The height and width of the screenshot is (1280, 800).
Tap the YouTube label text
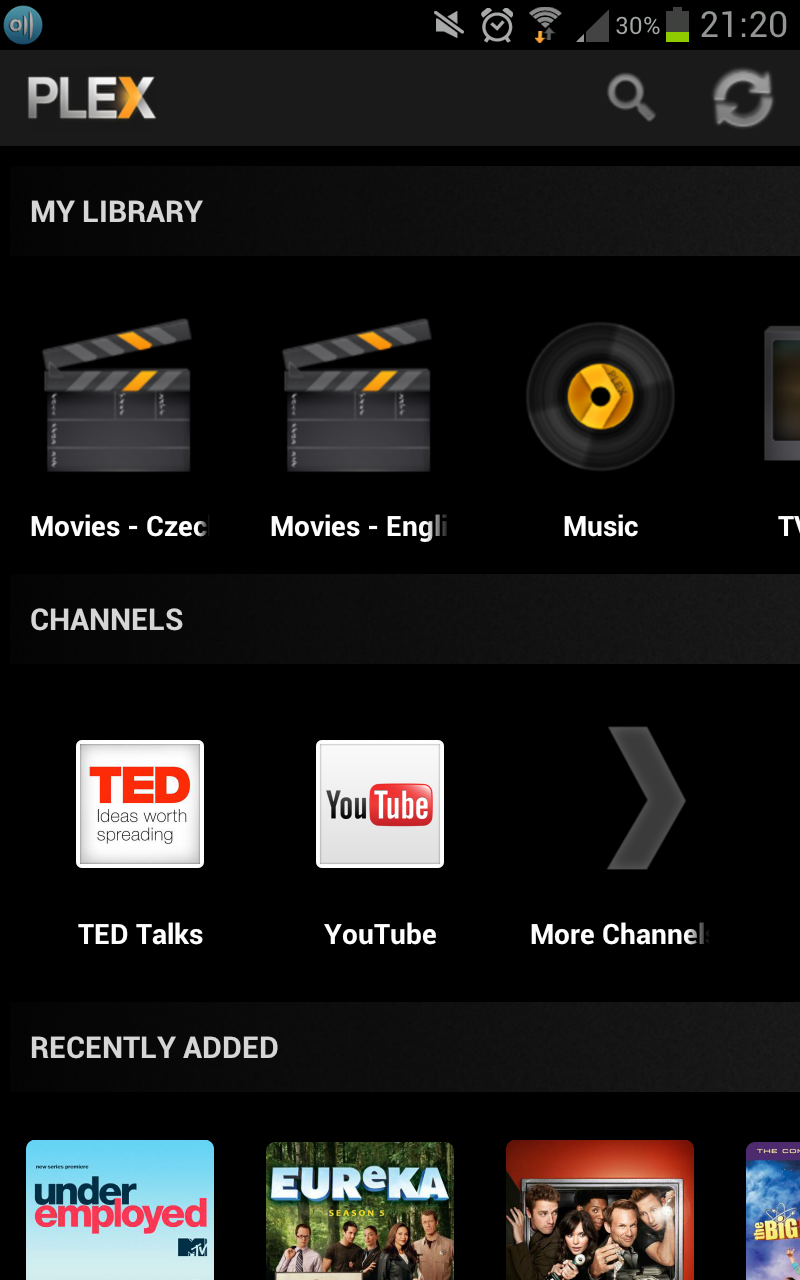coord(380,934)
